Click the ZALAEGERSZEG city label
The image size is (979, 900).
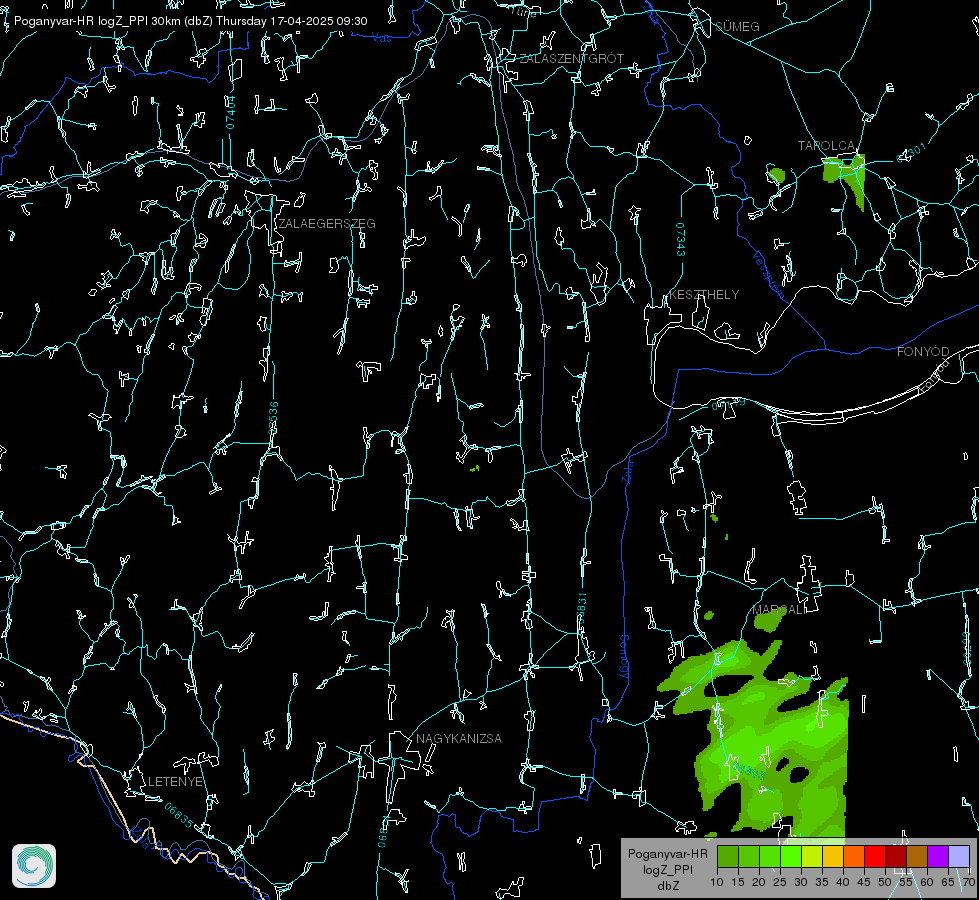point(327,224)
